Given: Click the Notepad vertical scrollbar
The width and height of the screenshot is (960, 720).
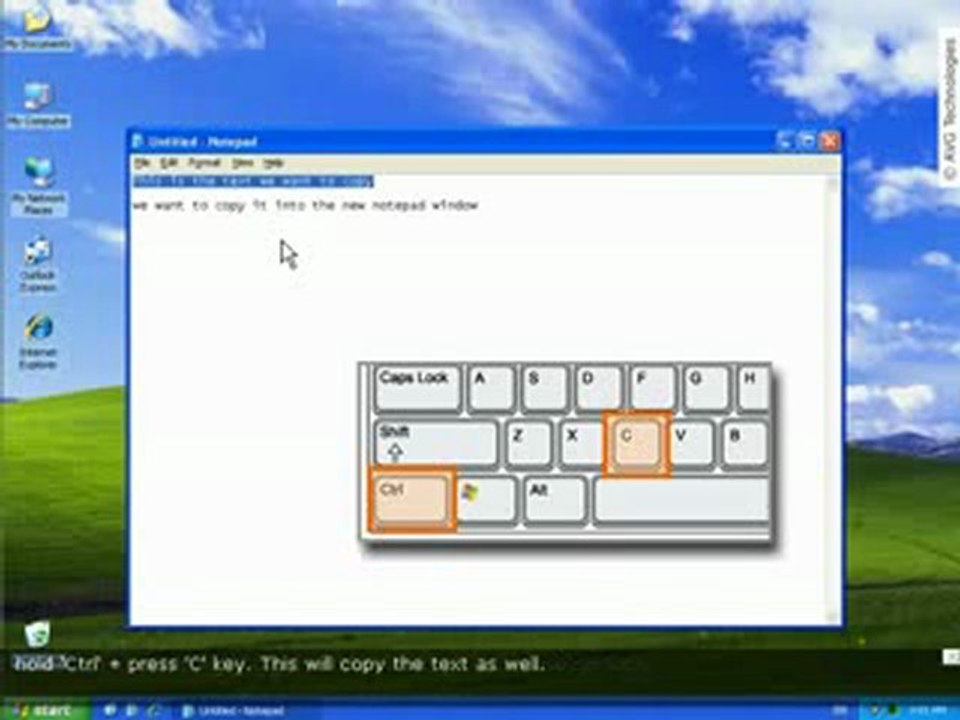Looking at the screenshot, I should click(x=833, y=399).
